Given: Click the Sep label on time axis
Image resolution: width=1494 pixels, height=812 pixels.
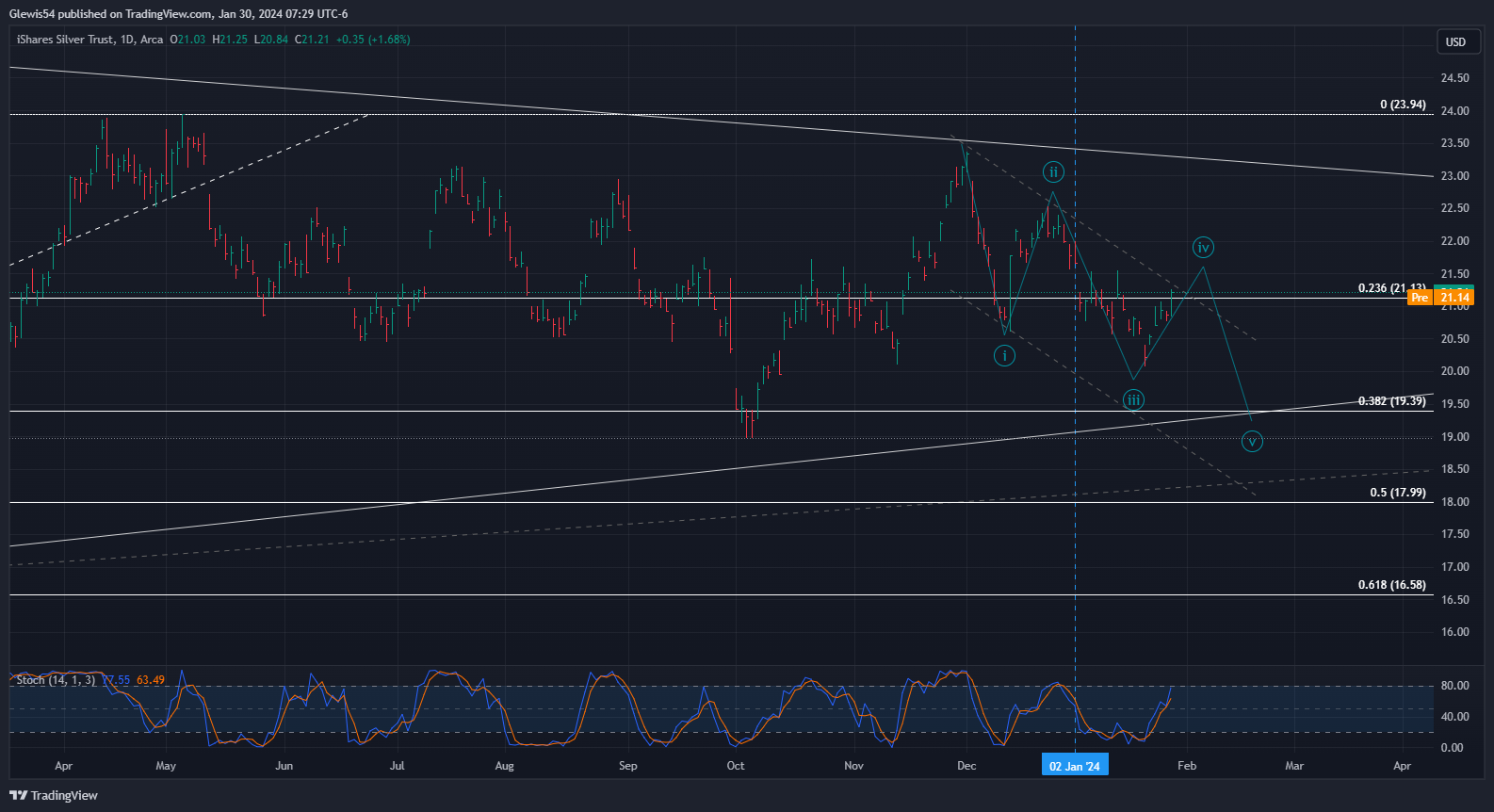Looking at the screenshot, I should click(x=628, y=766).
